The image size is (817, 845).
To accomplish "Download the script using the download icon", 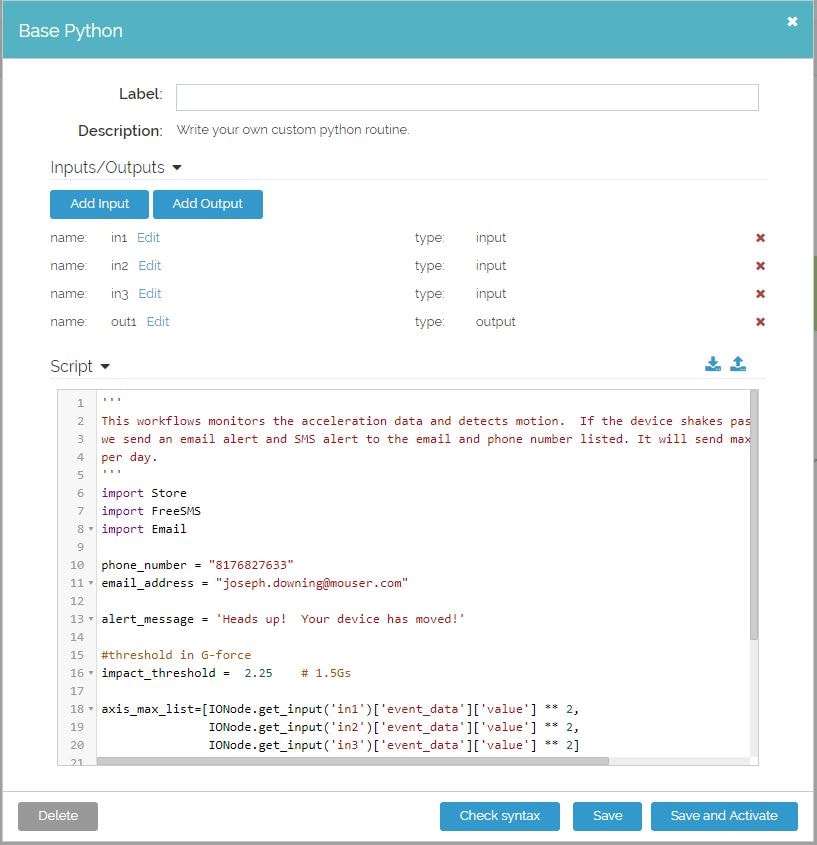I will pyautogui.click(x=713, y=364).
